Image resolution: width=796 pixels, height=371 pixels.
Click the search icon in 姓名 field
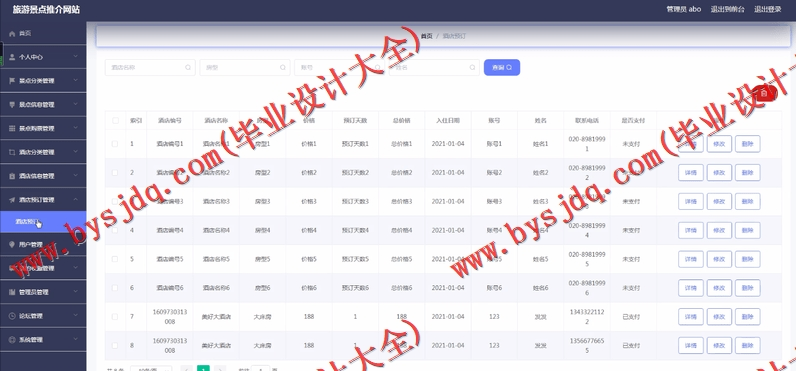click(x=472, y=68)
